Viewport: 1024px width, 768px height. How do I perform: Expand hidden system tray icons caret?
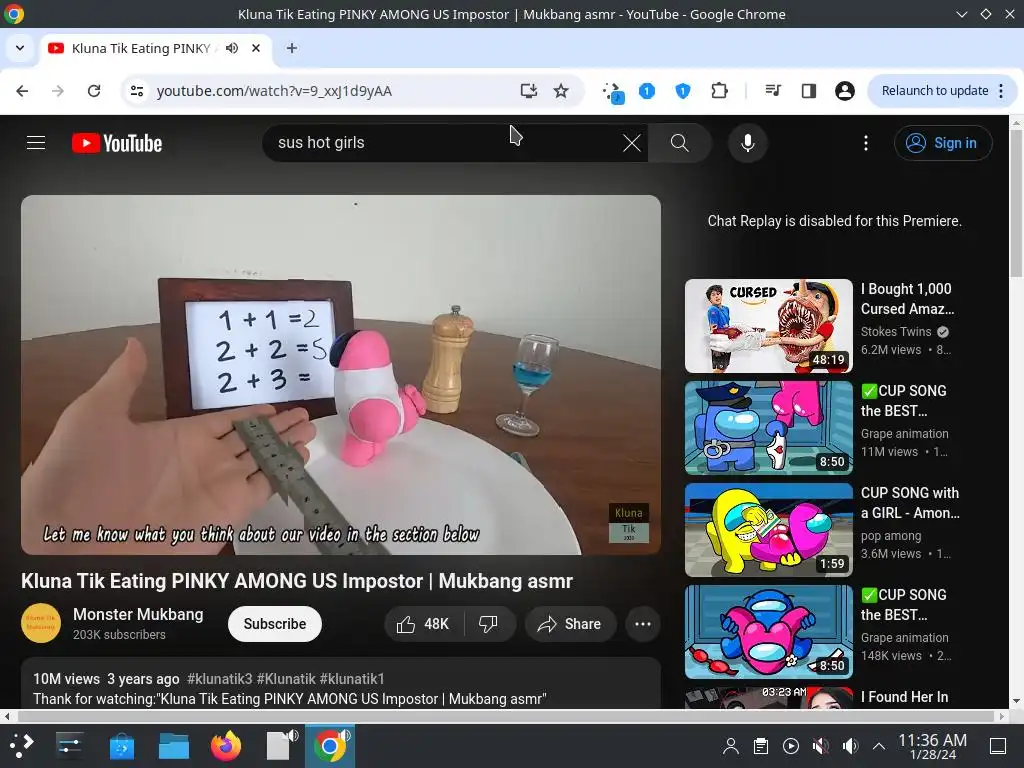879,746
